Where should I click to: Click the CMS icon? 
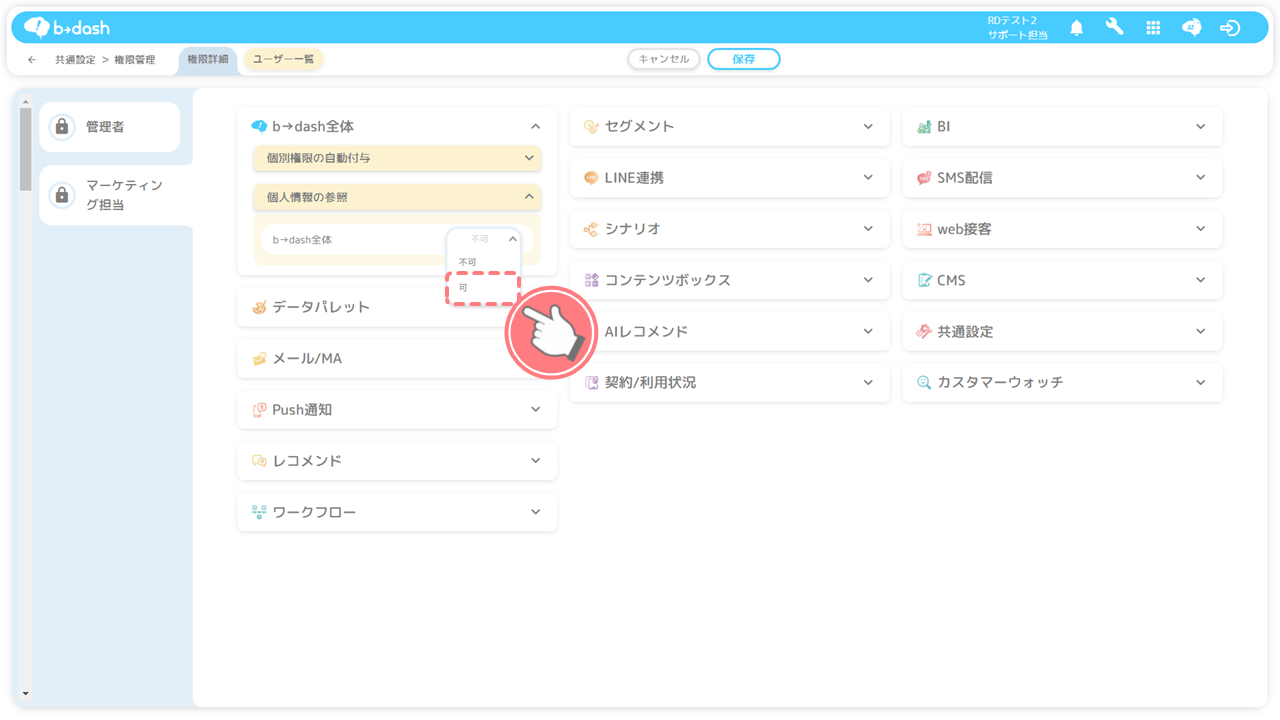pos(924,280)
